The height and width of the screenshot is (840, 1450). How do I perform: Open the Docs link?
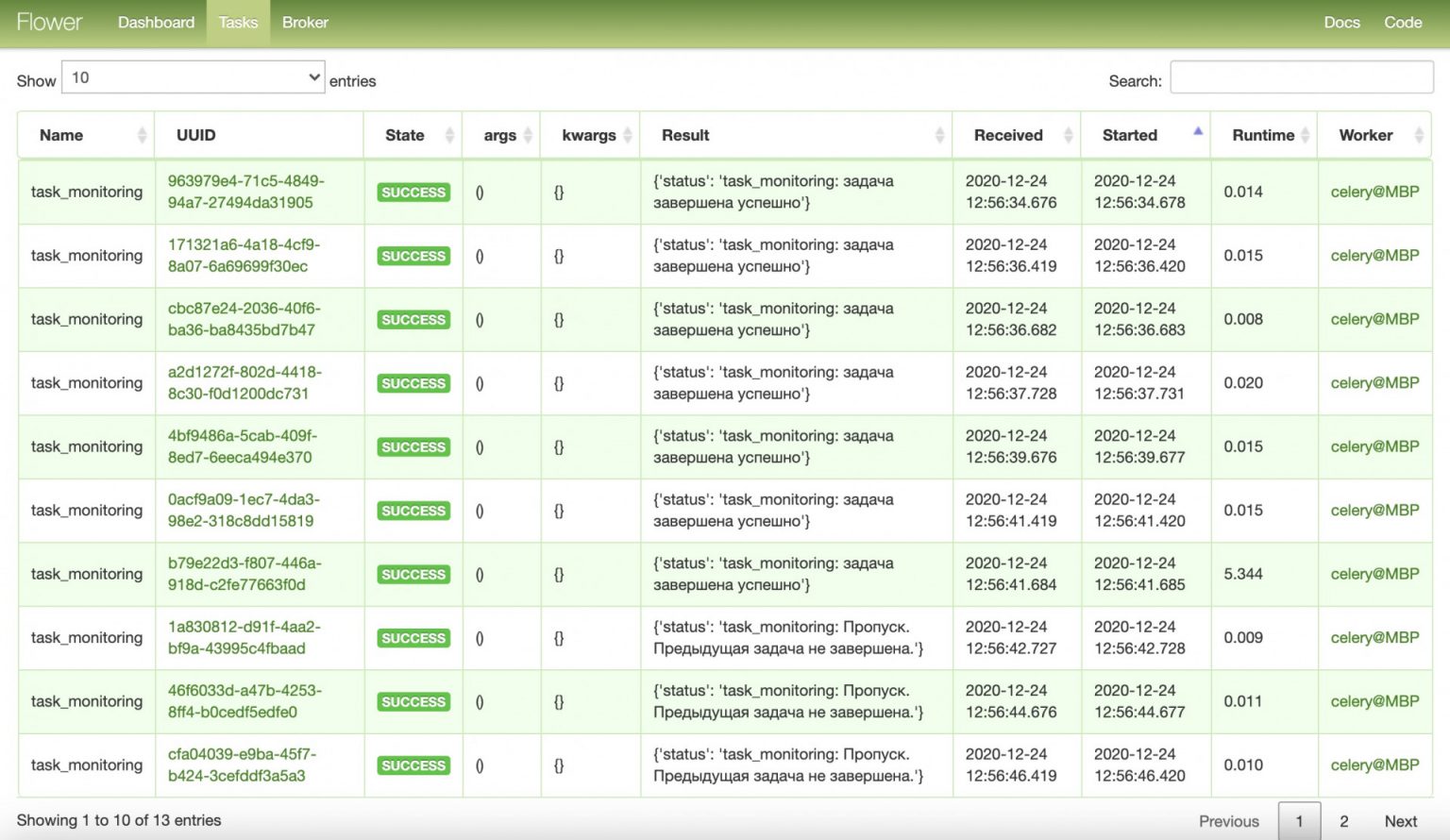pyautogui.click(x=1341, y=23)
